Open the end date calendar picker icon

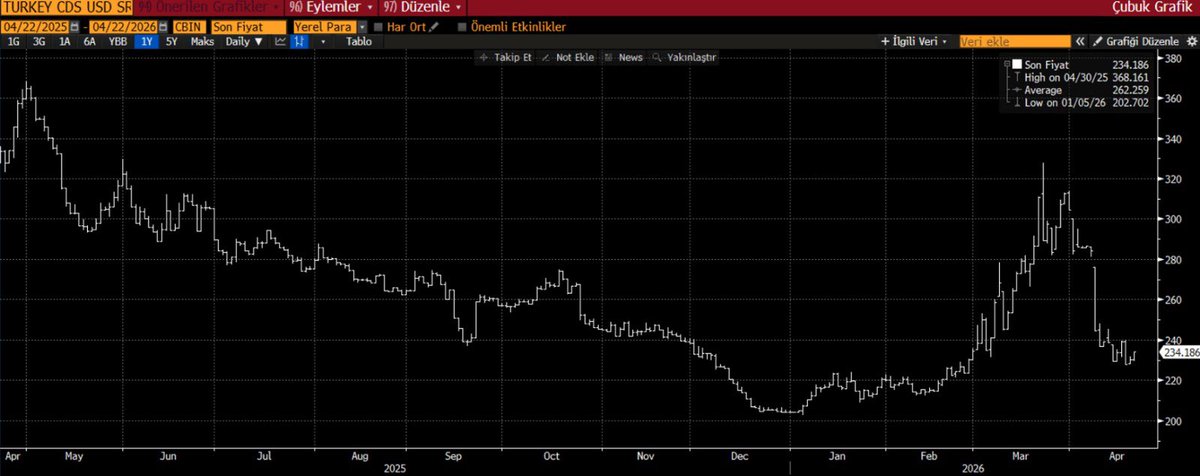click(x=163, y=27)
